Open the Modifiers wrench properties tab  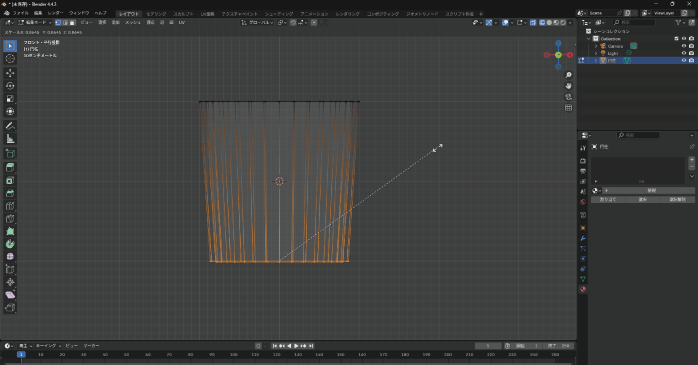[x=583, y=238]
